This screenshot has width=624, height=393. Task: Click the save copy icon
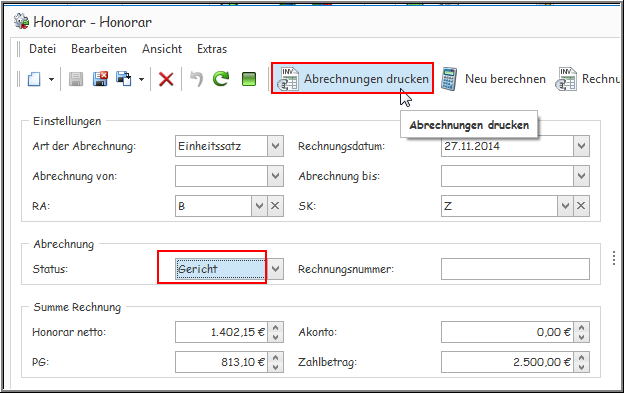124,79
